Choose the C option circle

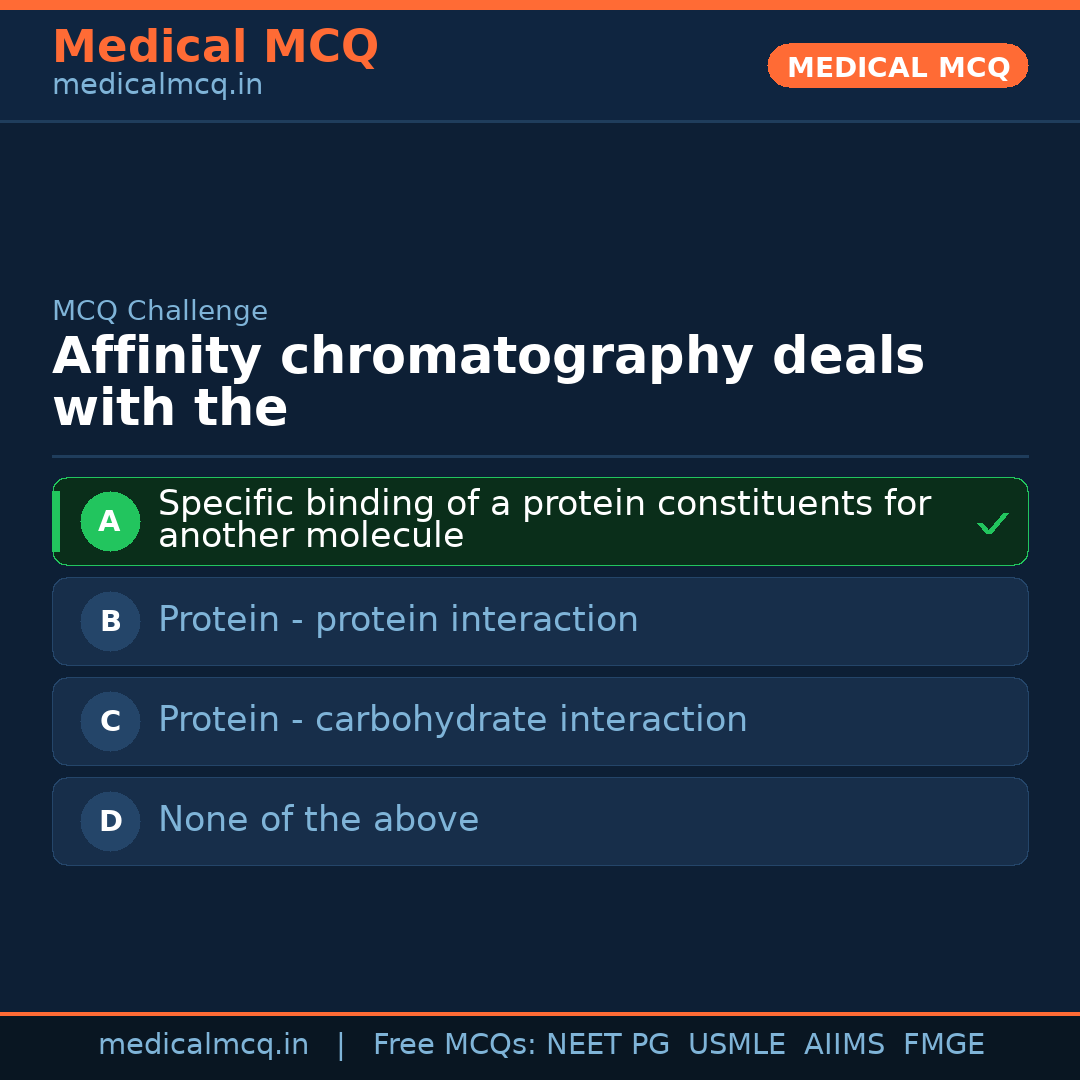pos(110,721)
